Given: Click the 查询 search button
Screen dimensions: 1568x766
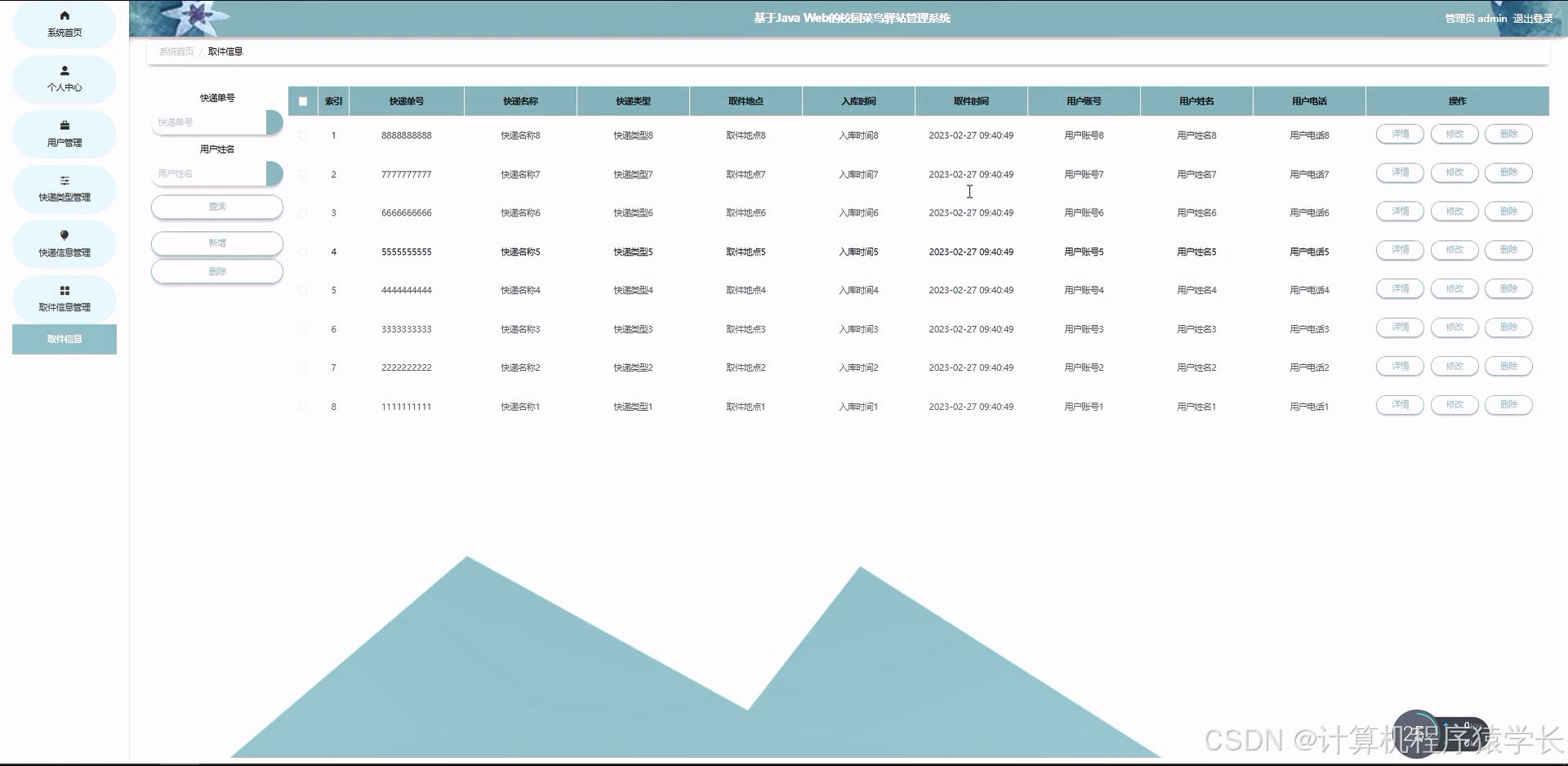Looking at the screenshot, I should coord(217,207).
